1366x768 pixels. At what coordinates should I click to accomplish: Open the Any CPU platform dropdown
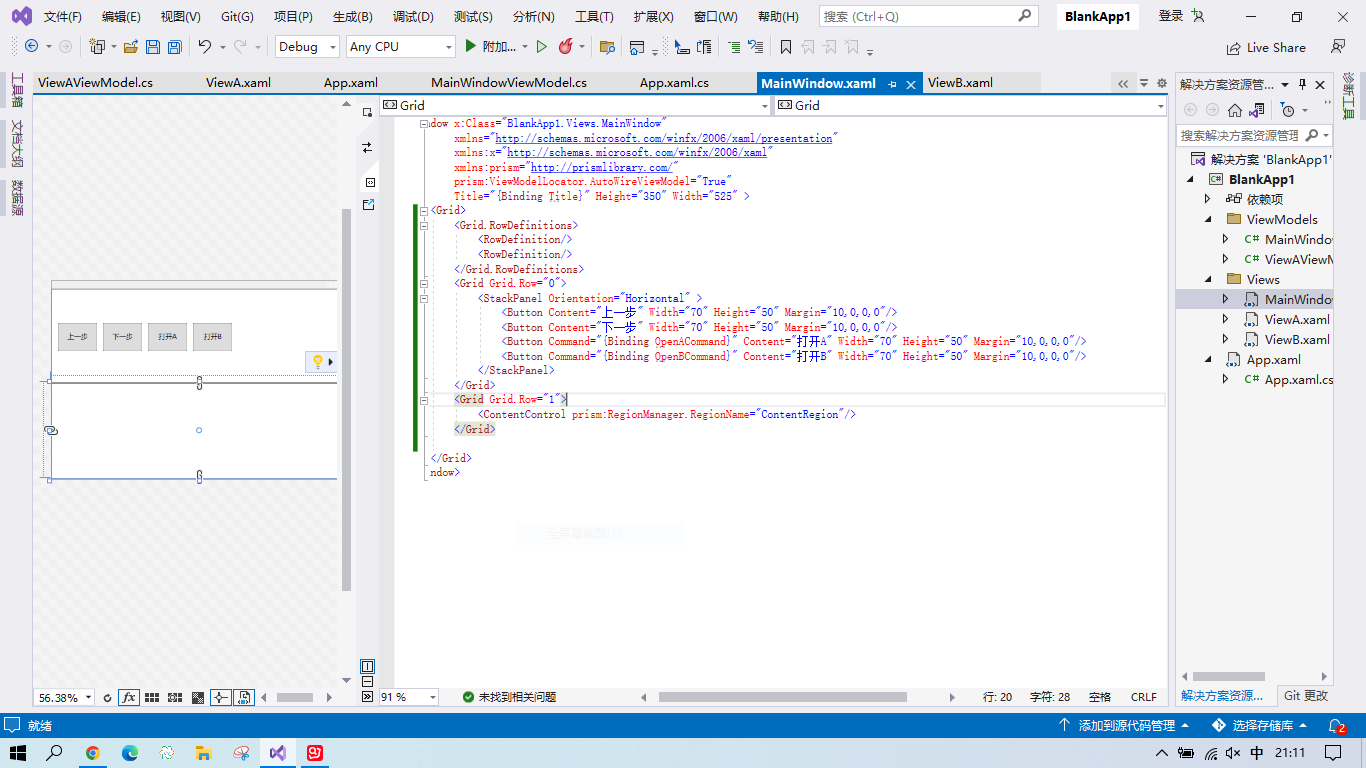click(x=401, y=46)
